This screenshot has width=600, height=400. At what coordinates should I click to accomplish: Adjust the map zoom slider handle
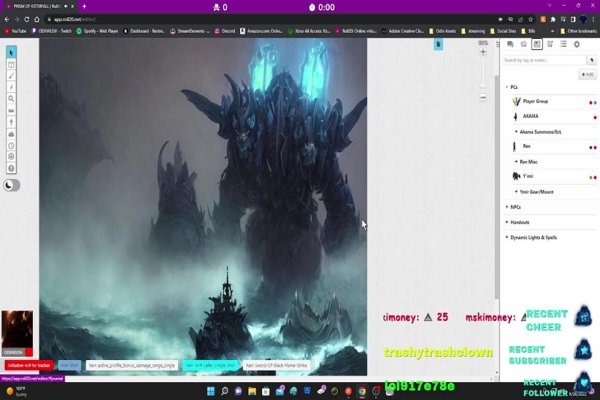[483, 86]
